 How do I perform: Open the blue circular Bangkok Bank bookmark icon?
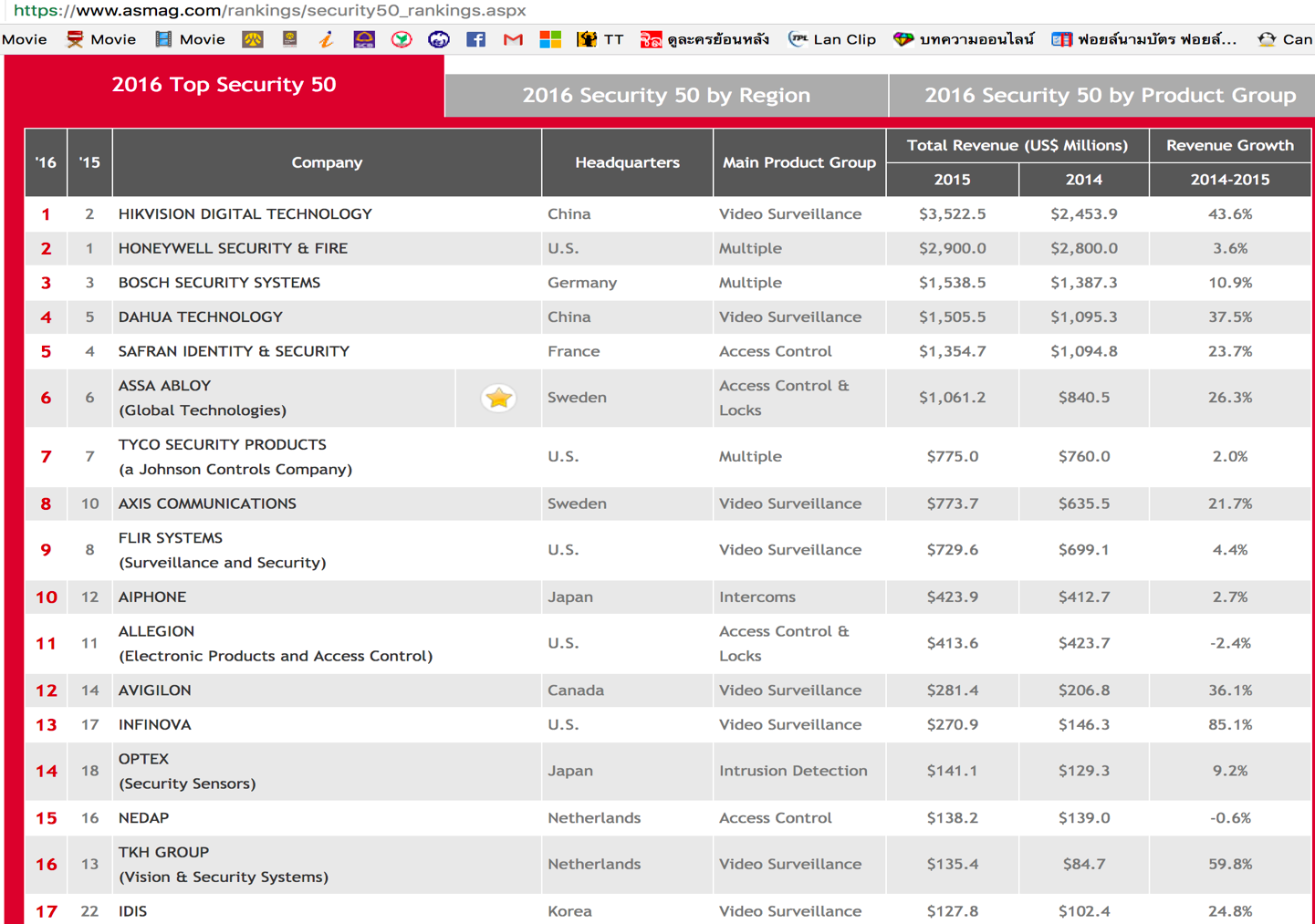click(439, 39)
